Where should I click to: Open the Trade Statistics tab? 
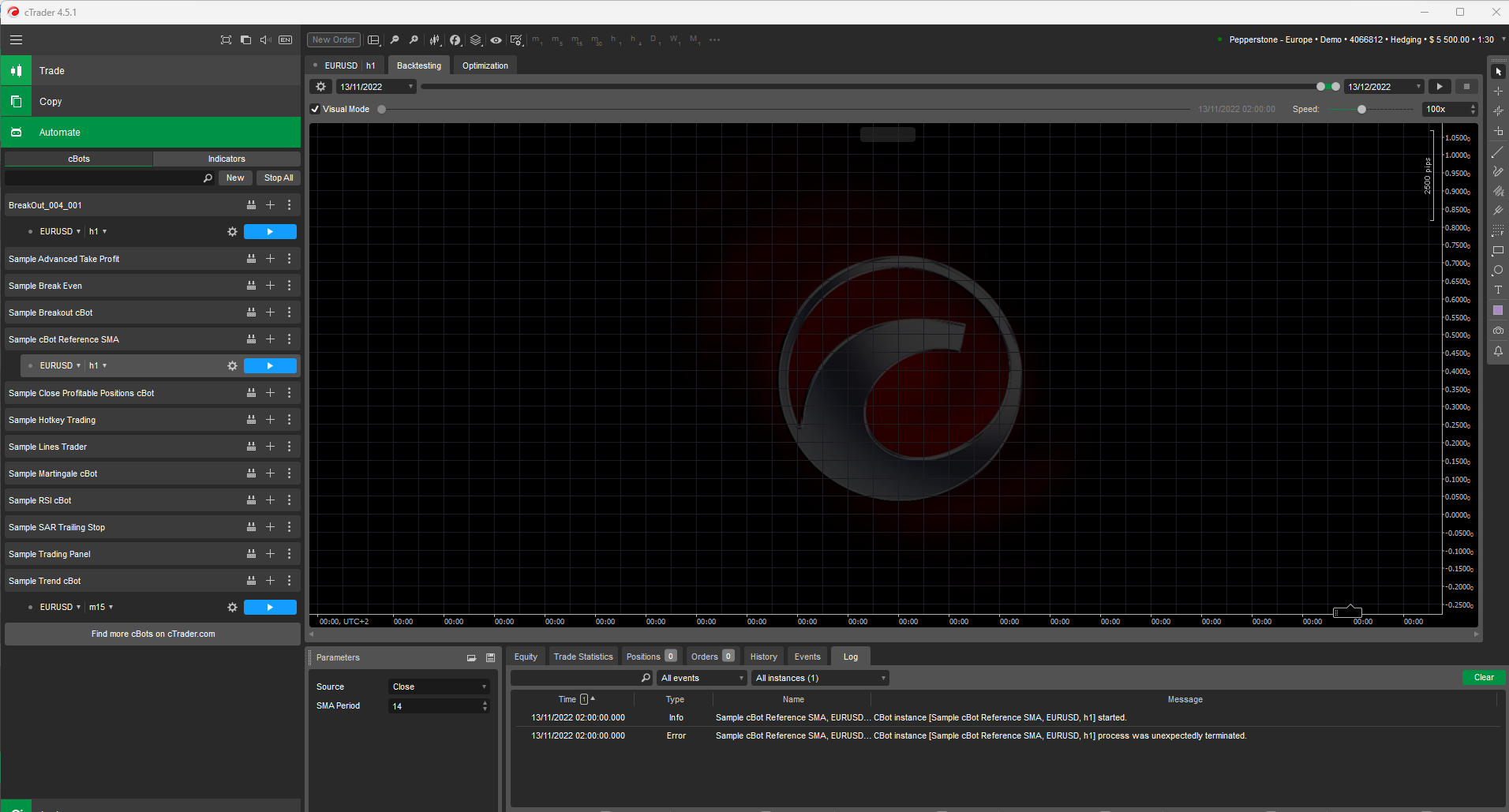[x=583, y=657]
